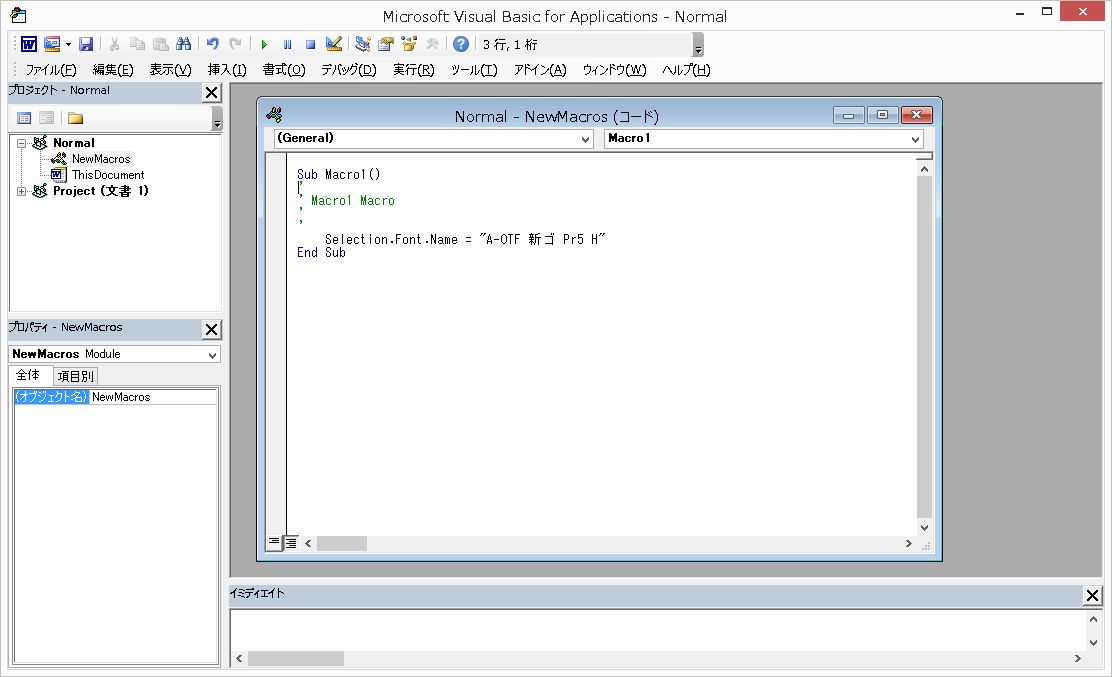Open the 表示(V) menu
Image resolution: width=1112 pixels, height=677 pixels.
[170, 69]
